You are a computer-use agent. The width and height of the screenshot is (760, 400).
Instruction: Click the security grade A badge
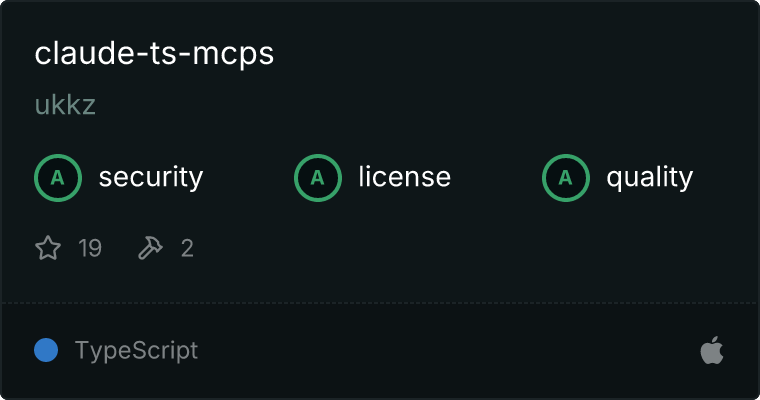[58, 178]
